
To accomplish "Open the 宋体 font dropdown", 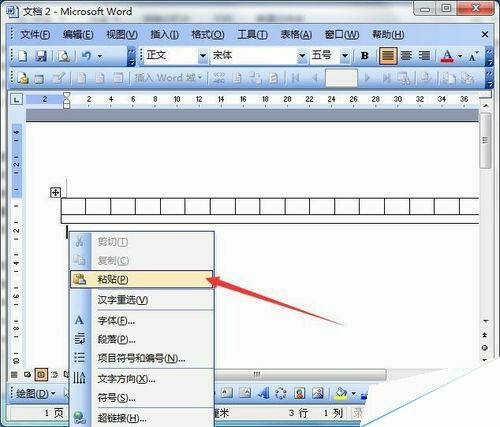I will coord(302,56).
